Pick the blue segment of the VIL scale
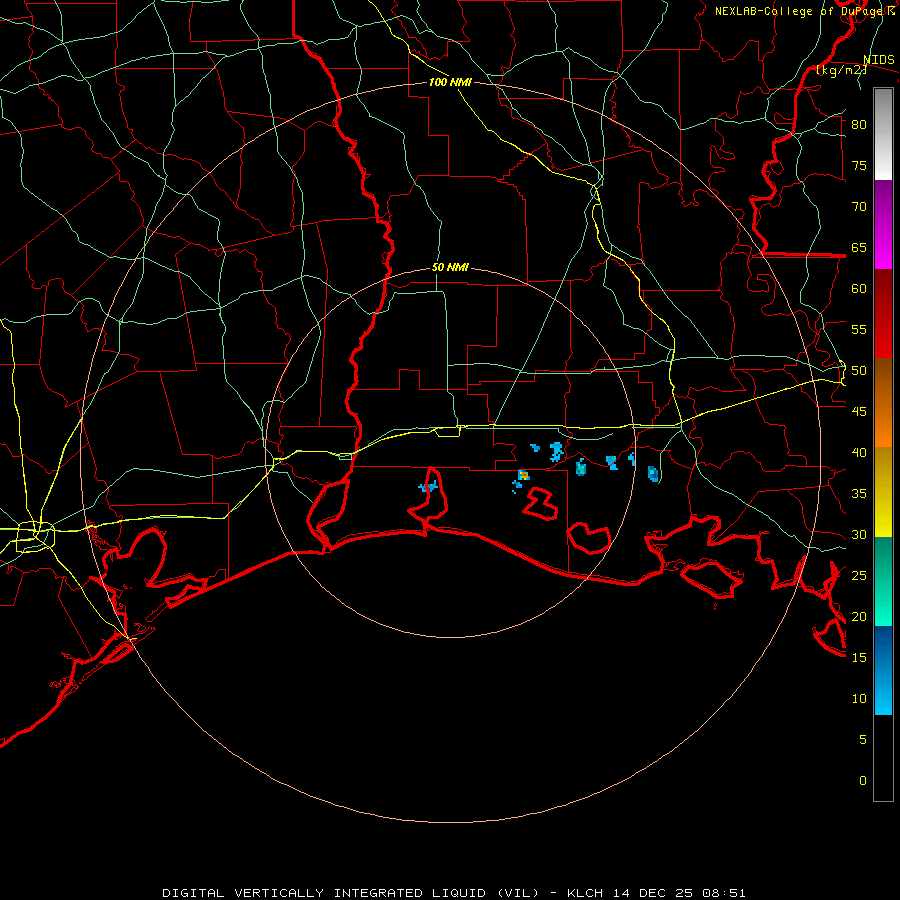This screenshot has width=900, height=900. (x=883, y=670)
